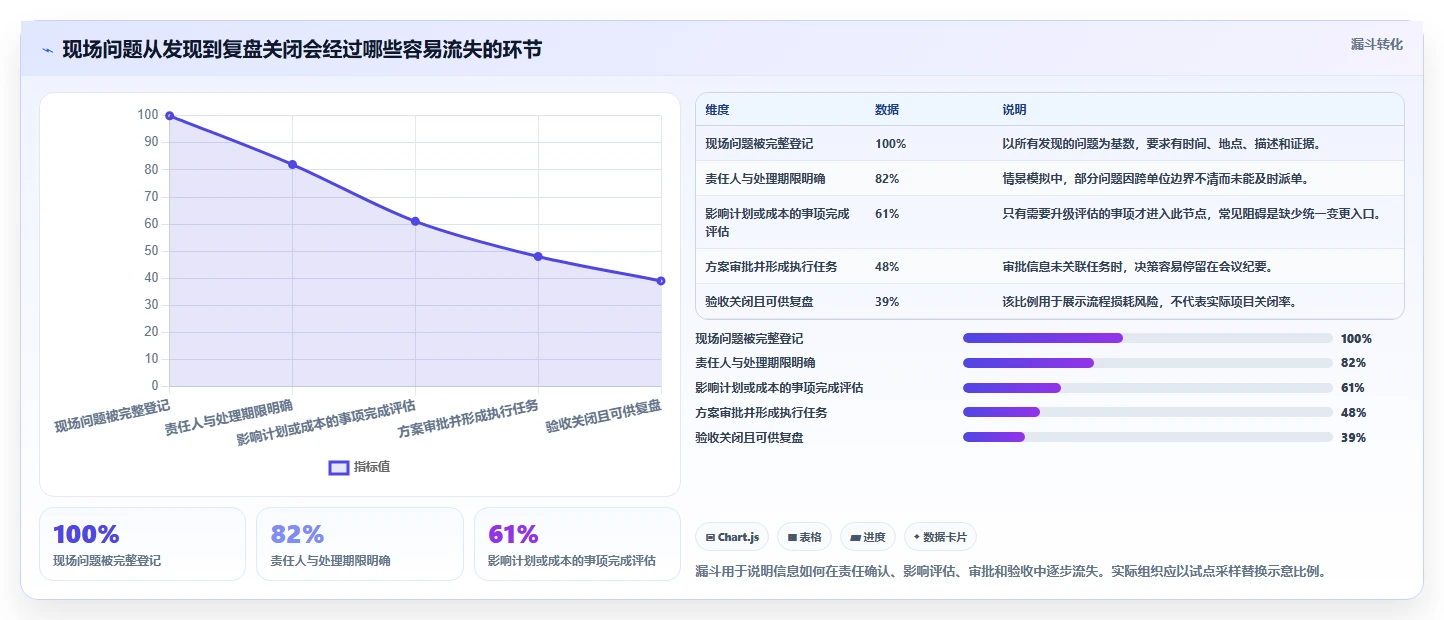The image size is (1444, 620).
Task: Click x-axis label 现场问题被完整登记
Action: pos(112,415)
